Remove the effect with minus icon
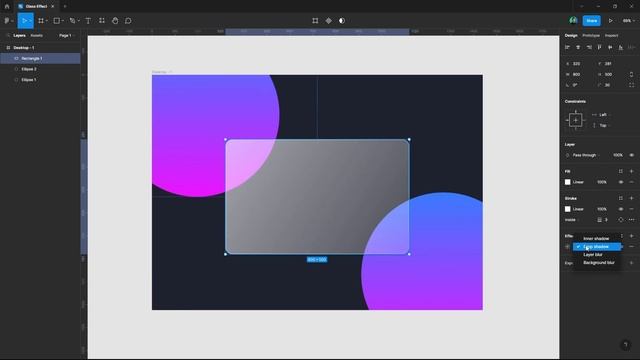 click(631, 247)
